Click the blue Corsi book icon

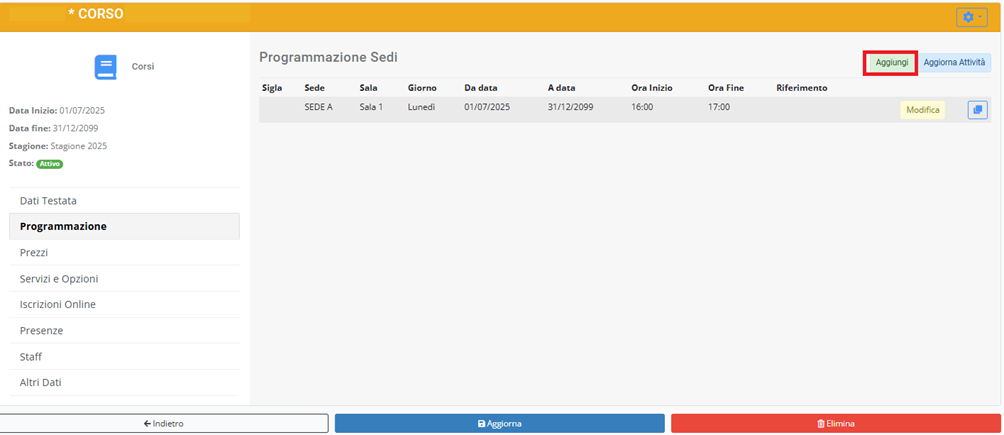105,67
